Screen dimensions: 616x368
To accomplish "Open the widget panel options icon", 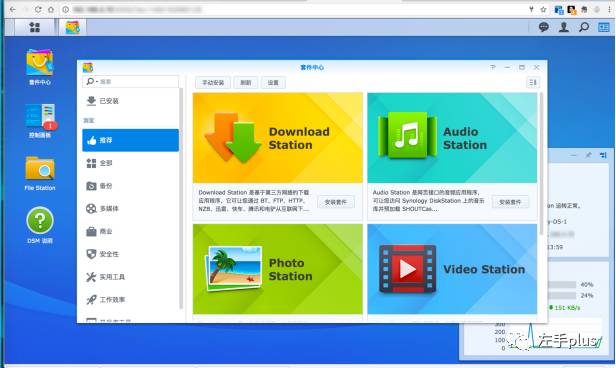I will tap(603, 156).
